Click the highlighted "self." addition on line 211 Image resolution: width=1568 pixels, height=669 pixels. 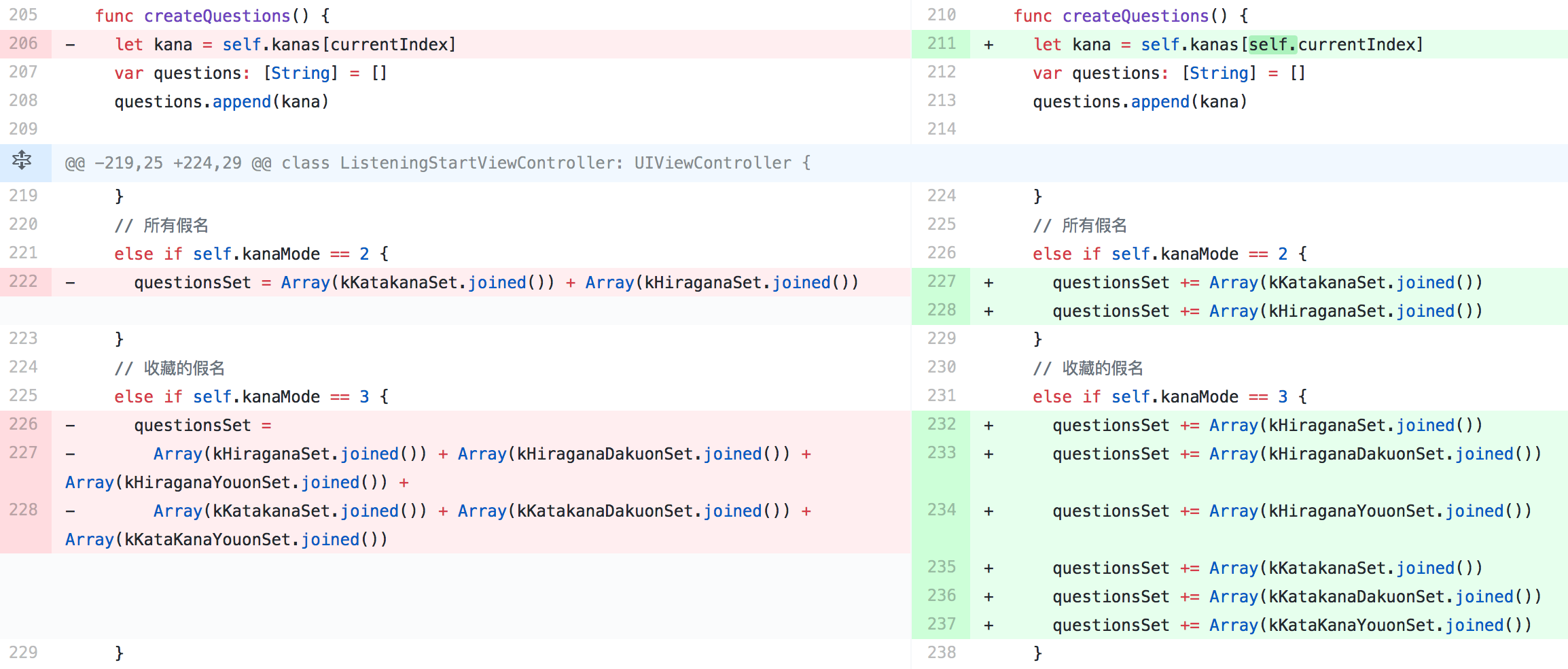1272,45
